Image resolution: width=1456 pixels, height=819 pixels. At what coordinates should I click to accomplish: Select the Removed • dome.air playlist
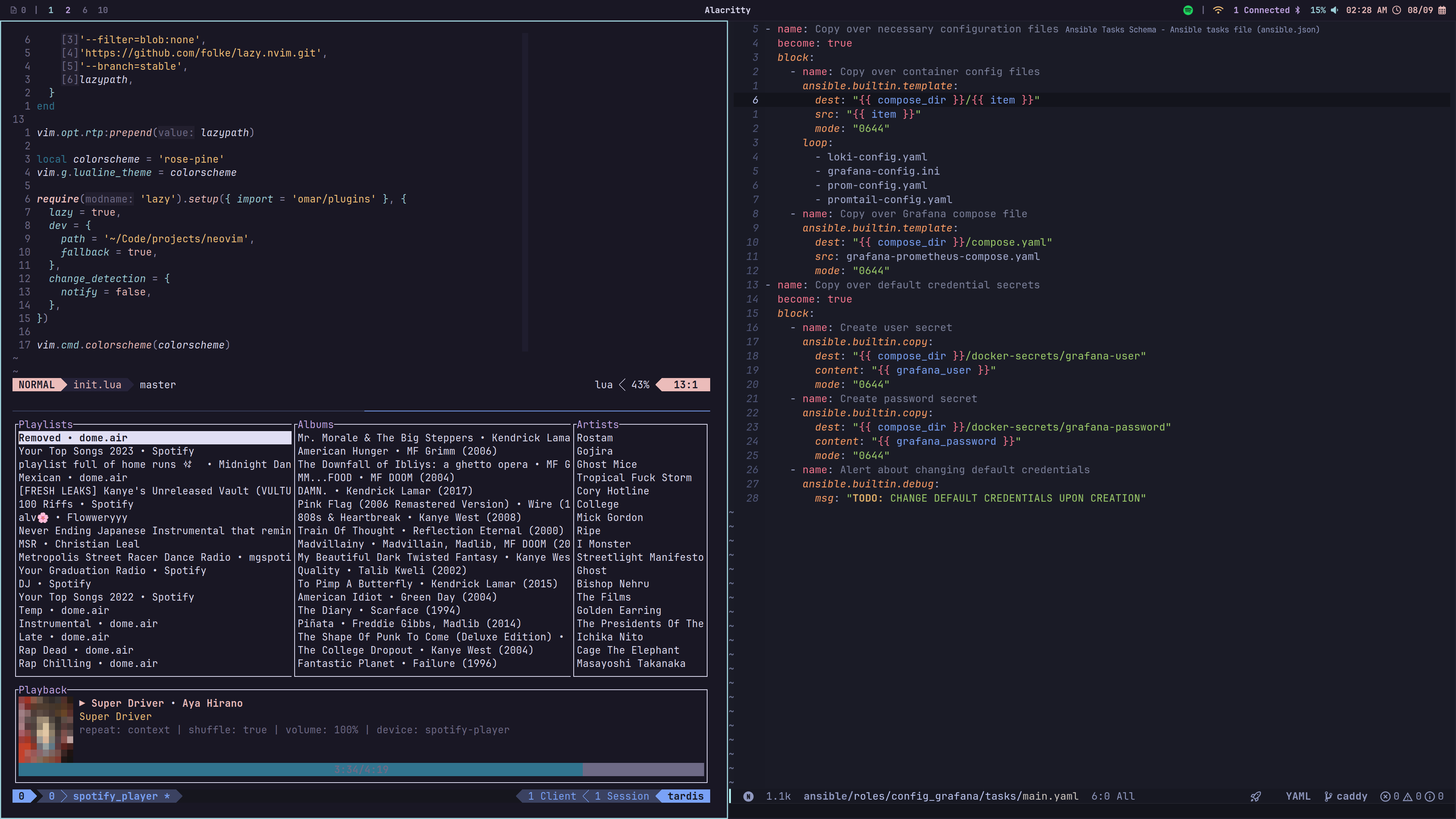point(155,438)
